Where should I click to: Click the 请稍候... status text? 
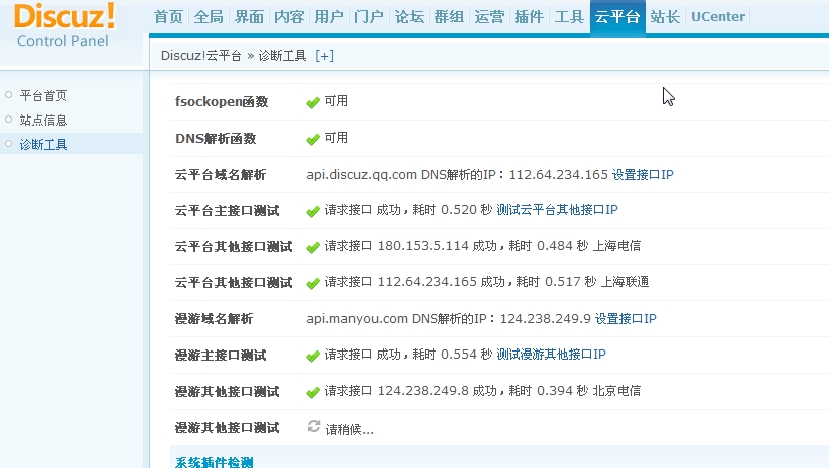349,429
